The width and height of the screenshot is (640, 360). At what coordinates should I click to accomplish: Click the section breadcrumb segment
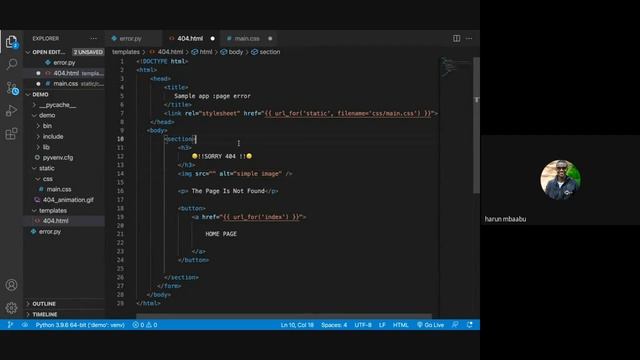269,52
